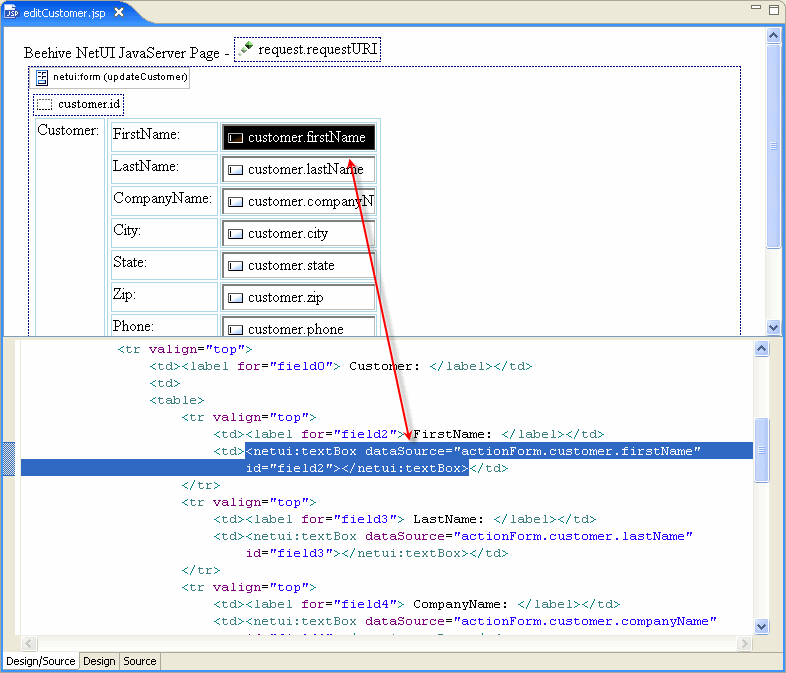Select the customer.city text box
Image resolution: width=786 pixels, height=673 pixels.
(x=298, y=234)
